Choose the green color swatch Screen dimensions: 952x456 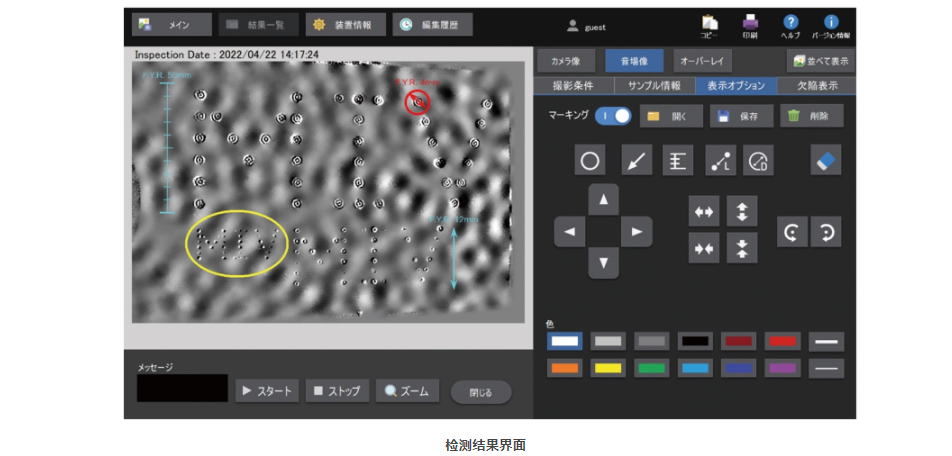652,368
